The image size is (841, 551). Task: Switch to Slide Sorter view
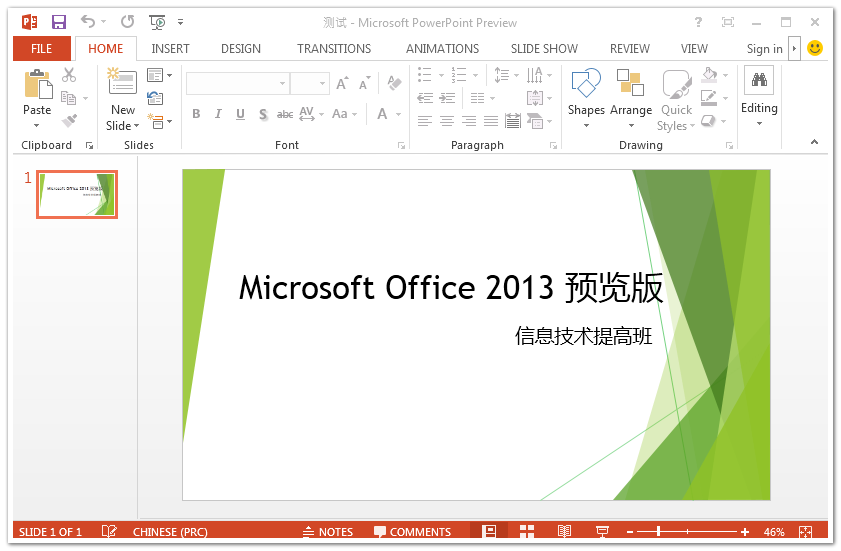pos(527,531)
